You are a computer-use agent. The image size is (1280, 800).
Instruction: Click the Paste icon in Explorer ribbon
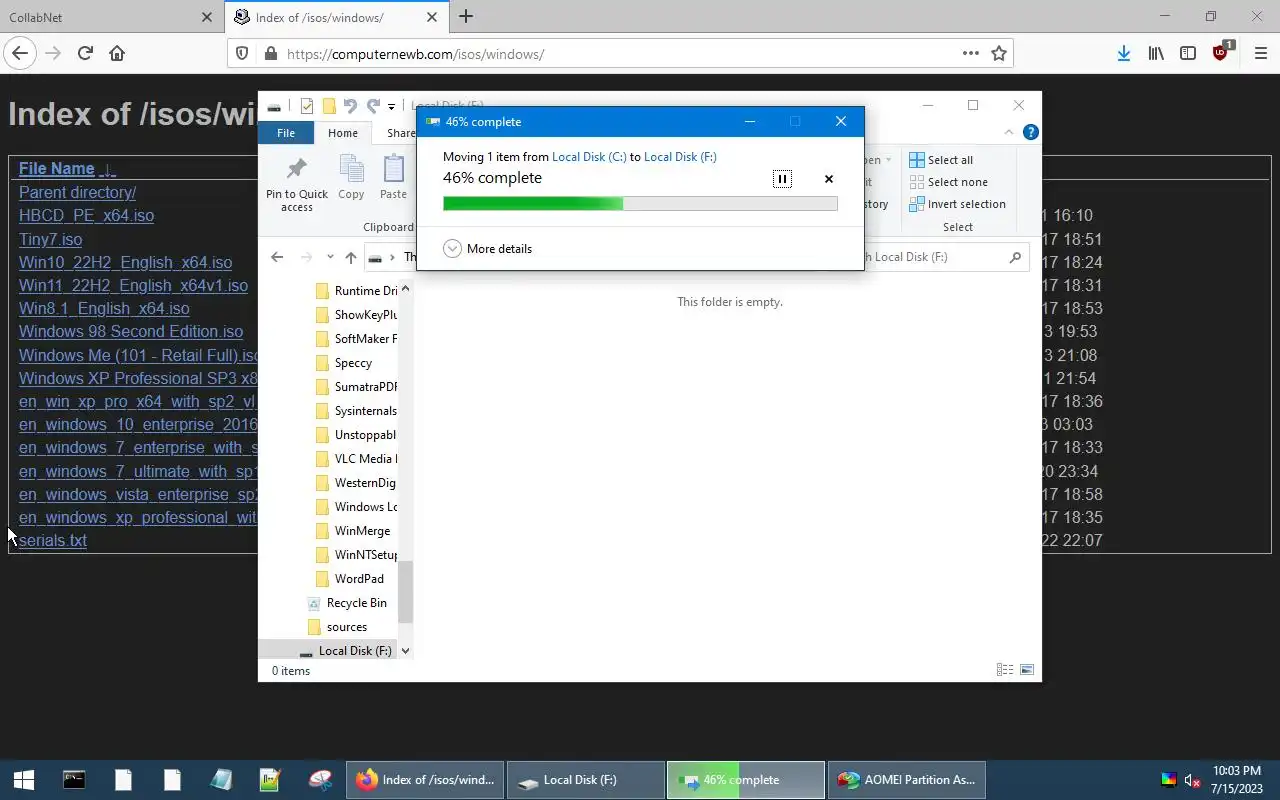click(393, 178)
